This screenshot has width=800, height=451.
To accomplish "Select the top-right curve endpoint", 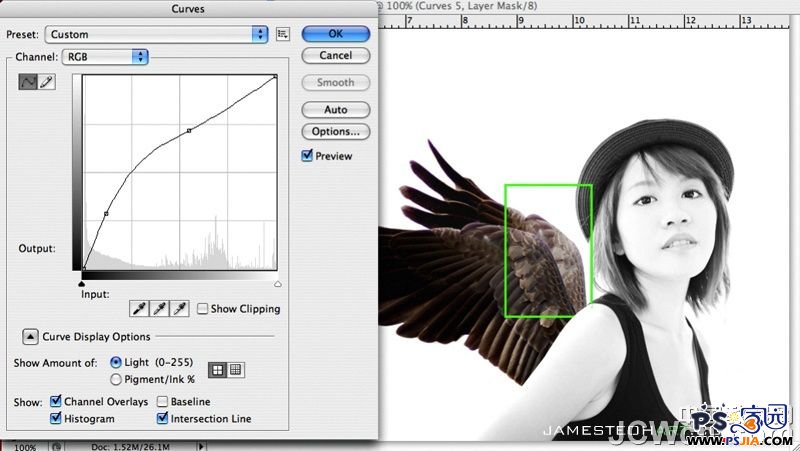I will [276, 77].
